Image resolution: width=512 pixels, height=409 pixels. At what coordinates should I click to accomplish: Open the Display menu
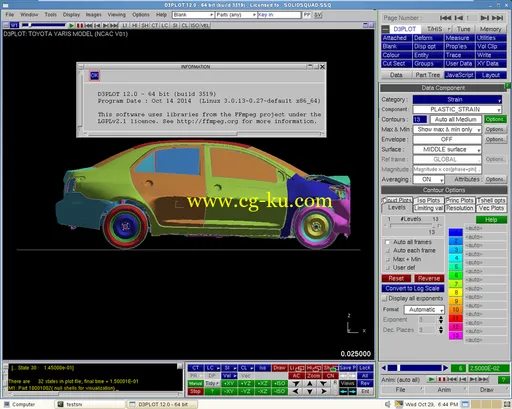[71, 15]
